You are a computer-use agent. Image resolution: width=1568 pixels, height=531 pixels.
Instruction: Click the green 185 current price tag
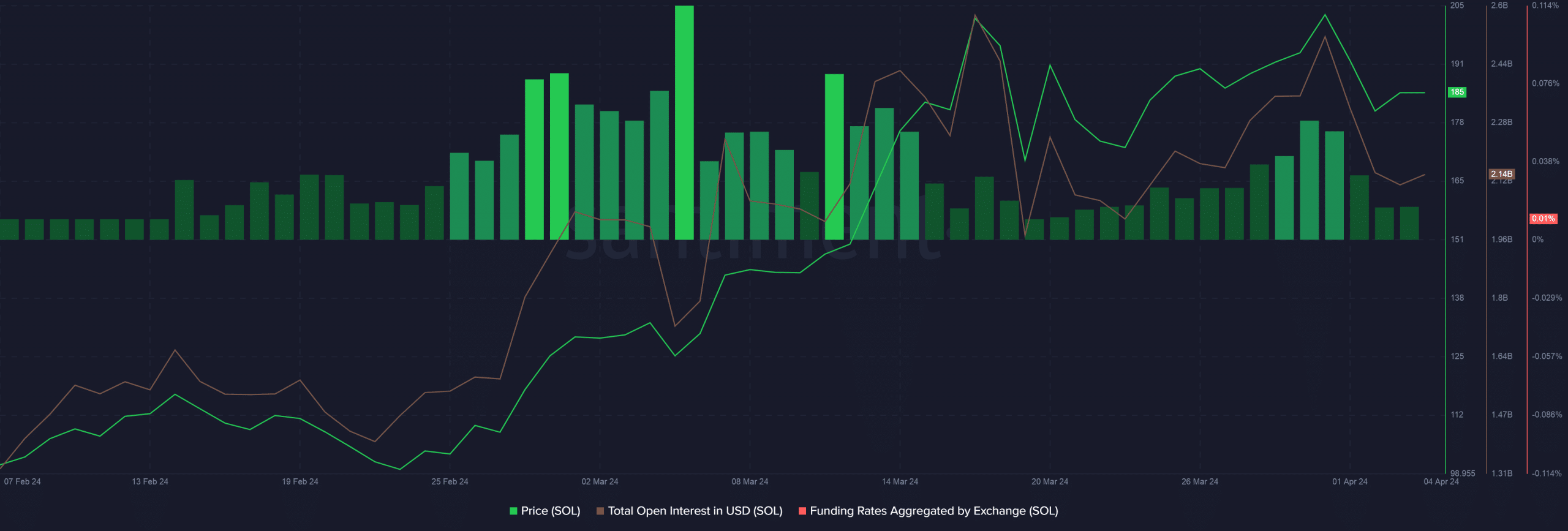pyautogui.click(x=1457, y=92)
